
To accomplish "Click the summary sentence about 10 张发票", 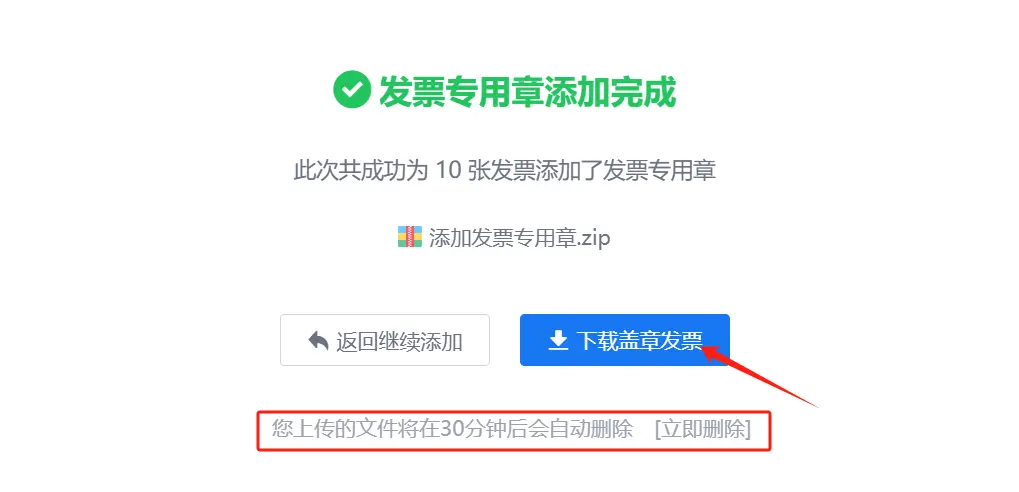I will click(x=505, y=172).
